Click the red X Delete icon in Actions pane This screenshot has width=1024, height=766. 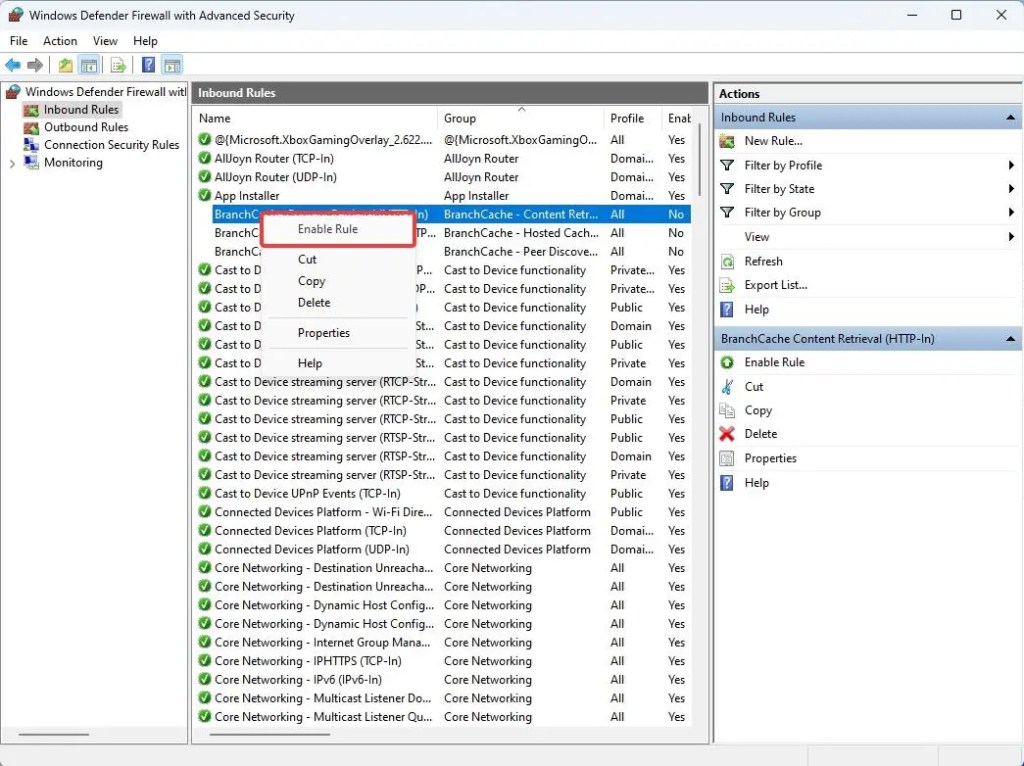(x=727, y=434)
